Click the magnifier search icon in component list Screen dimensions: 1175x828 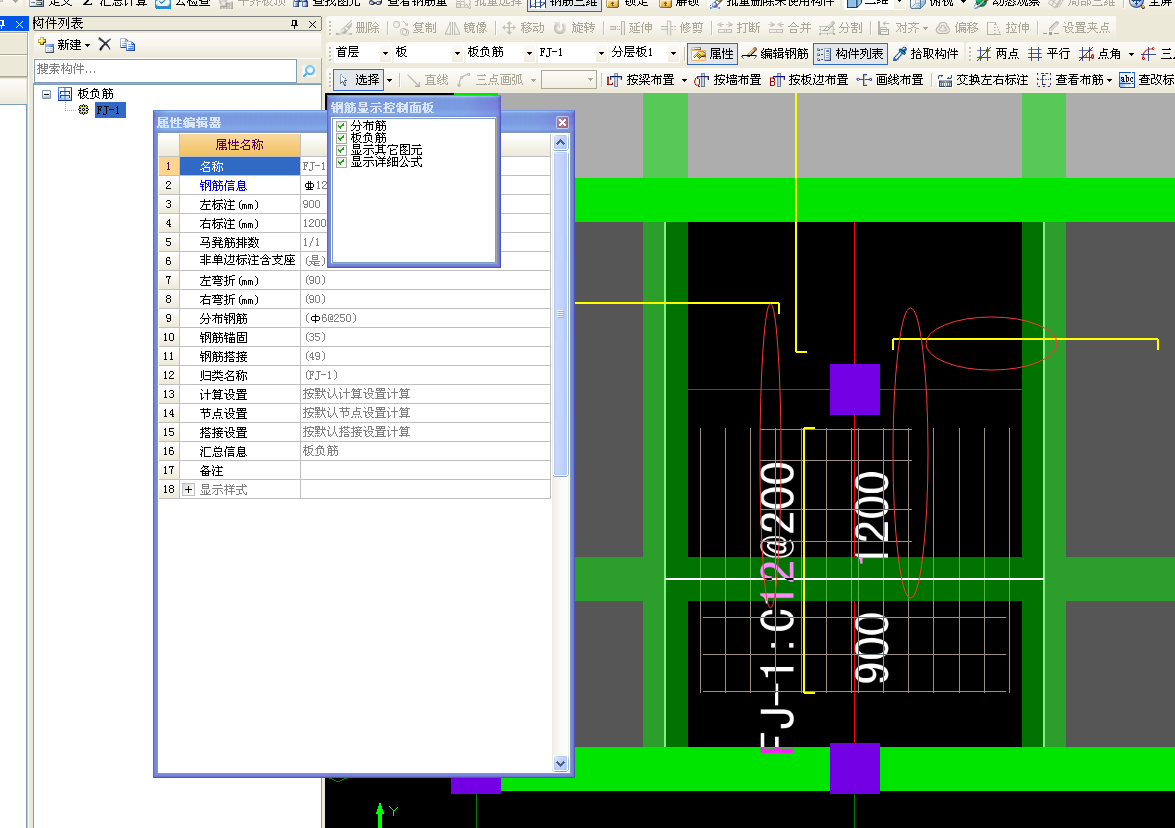pos(309,70)
